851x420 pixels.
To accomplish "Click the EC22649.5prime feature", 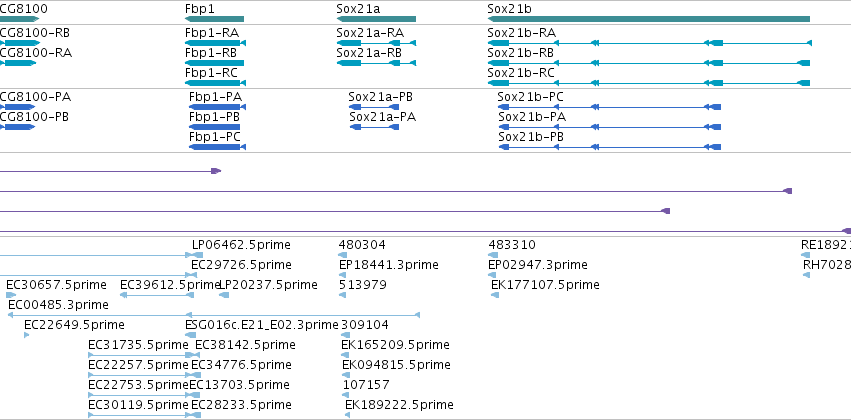I will pyautogui.click(x=27, y=335).
